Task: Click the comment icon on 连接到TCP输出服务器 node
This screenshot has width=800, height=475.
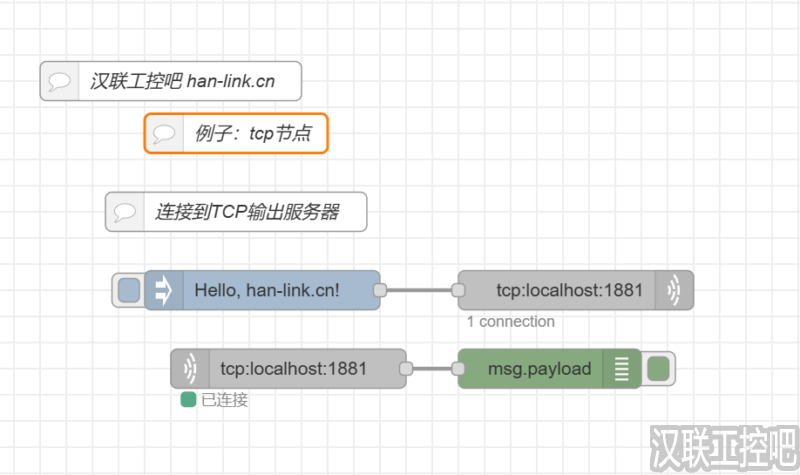Action: [125, 212]
